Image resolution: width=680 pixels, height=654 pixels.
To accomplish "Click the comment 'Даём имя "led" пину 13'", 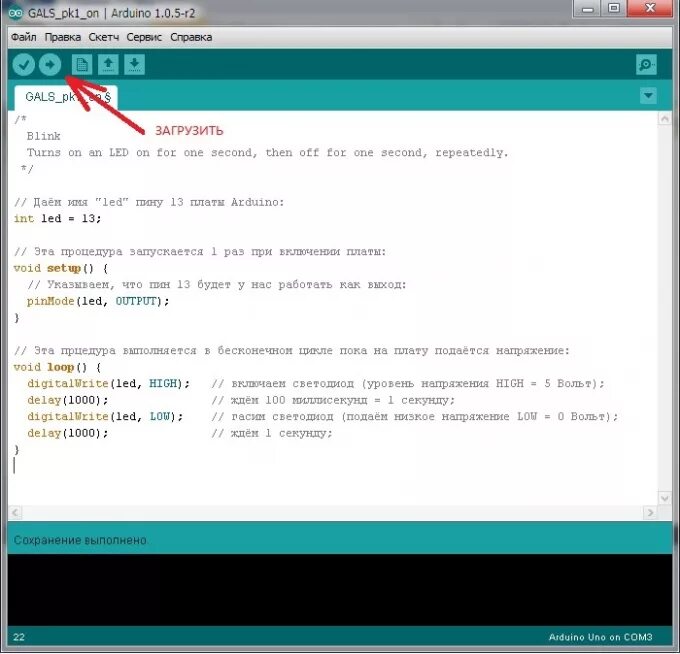I will tap(149, 203).
